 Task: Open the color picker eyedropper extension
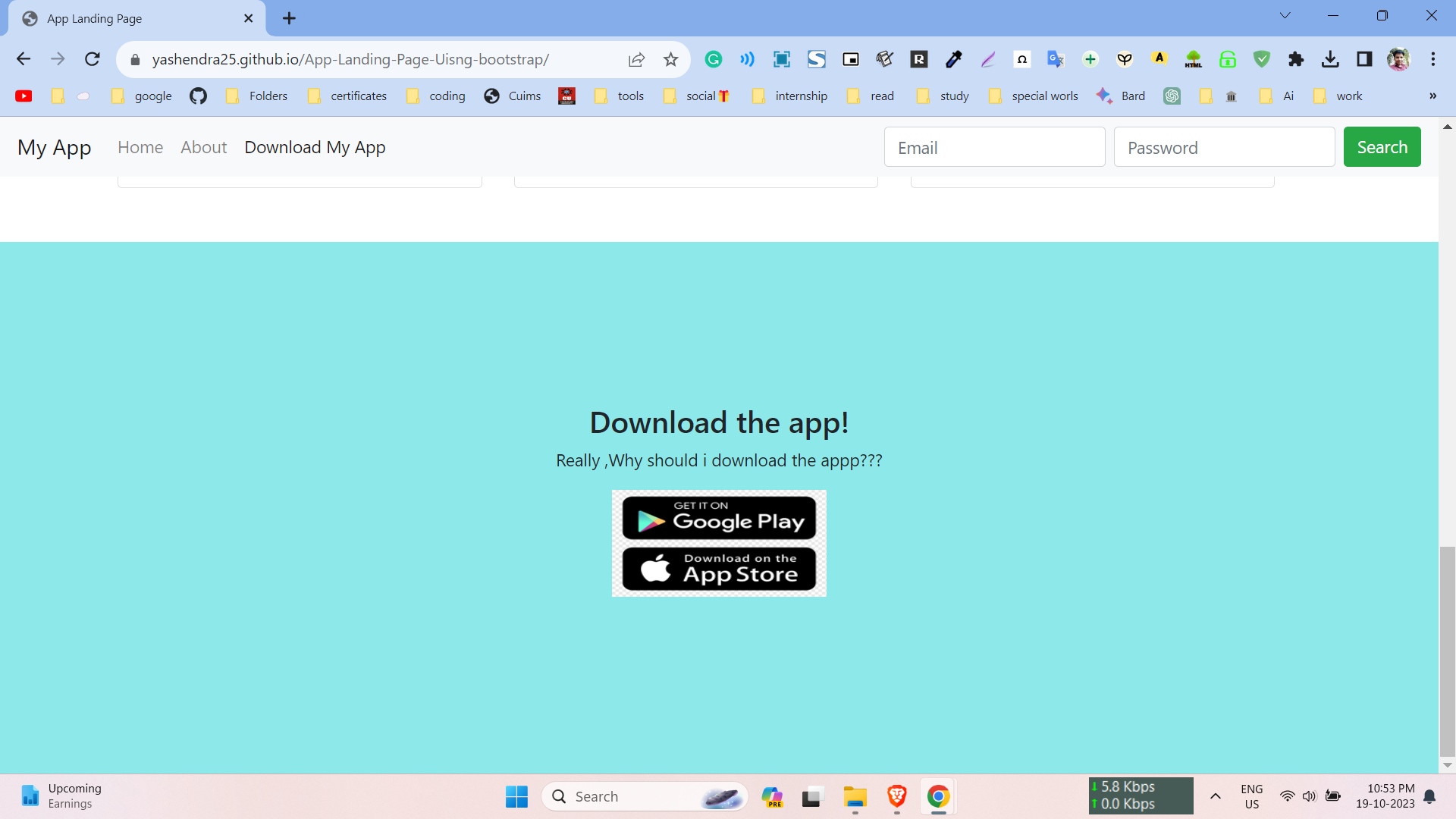tap(953, 58)
